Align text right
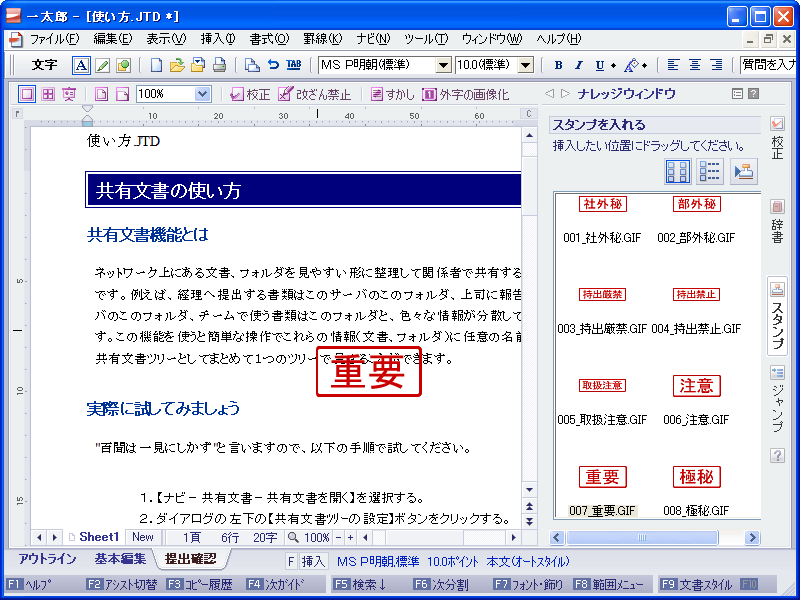The width and height of the screenshot is (800, 600). point(716,65)
